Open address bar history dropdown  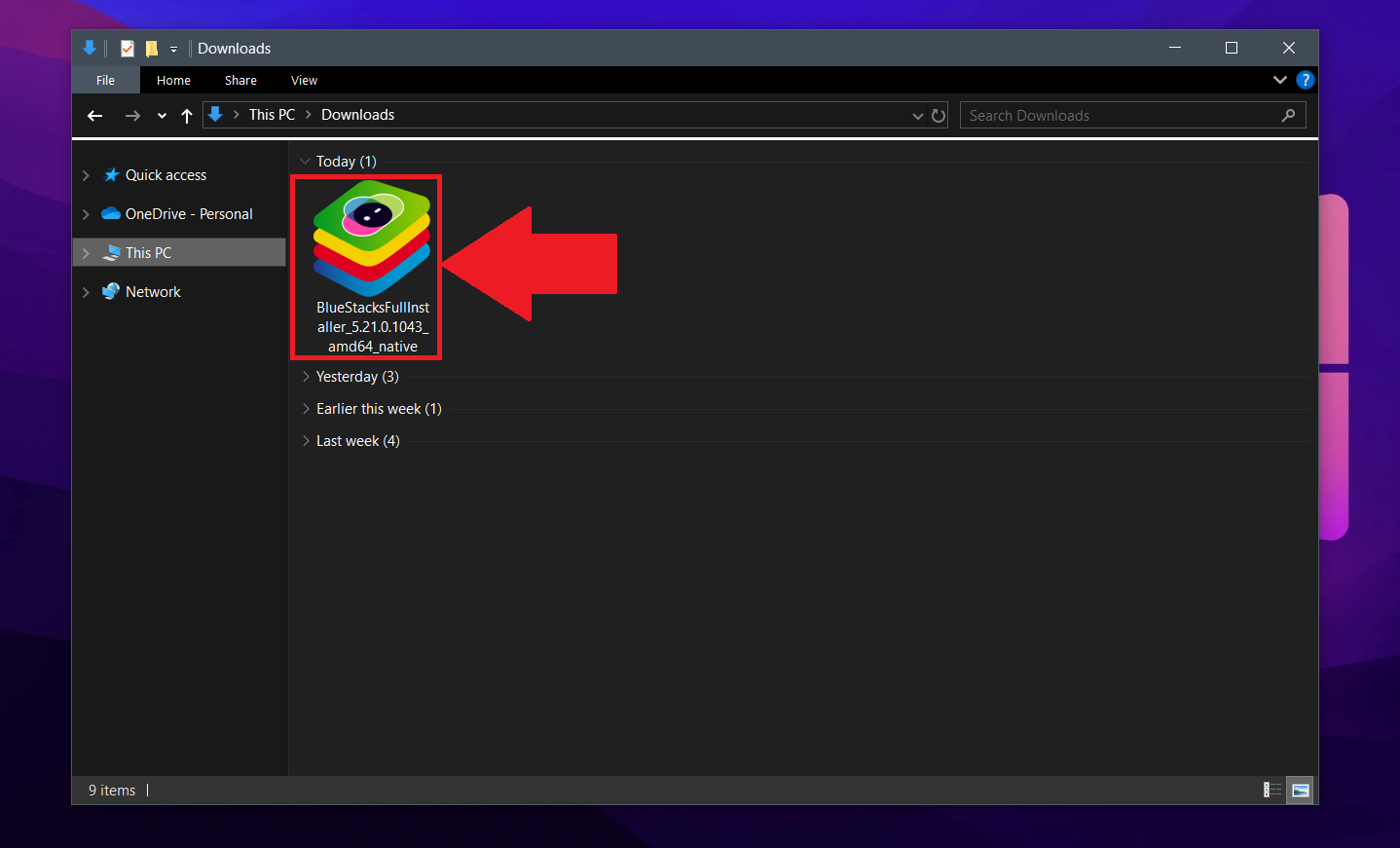coord(917,116)
